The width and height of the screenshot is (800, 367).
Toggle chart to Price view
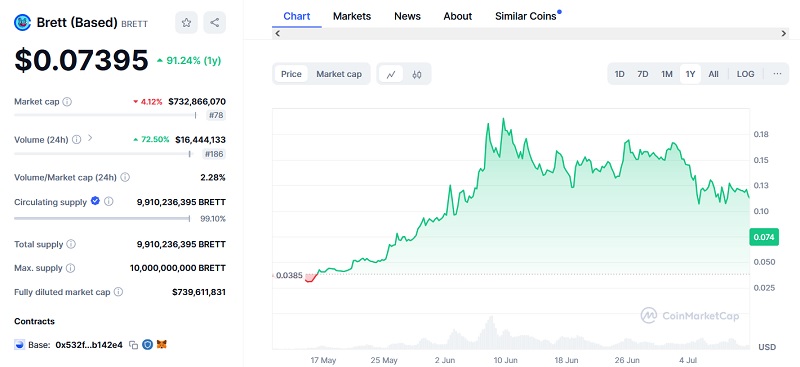(x=291, y=74)
